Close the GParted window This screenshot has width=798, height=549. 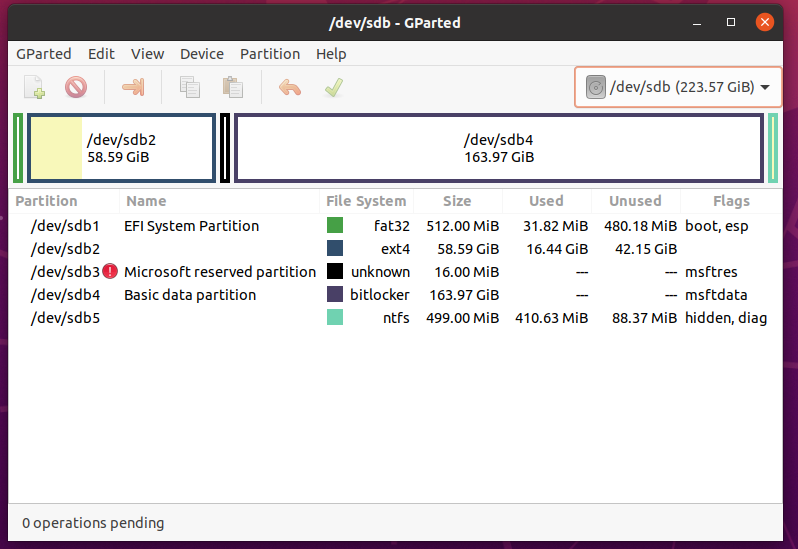point(764,22)
